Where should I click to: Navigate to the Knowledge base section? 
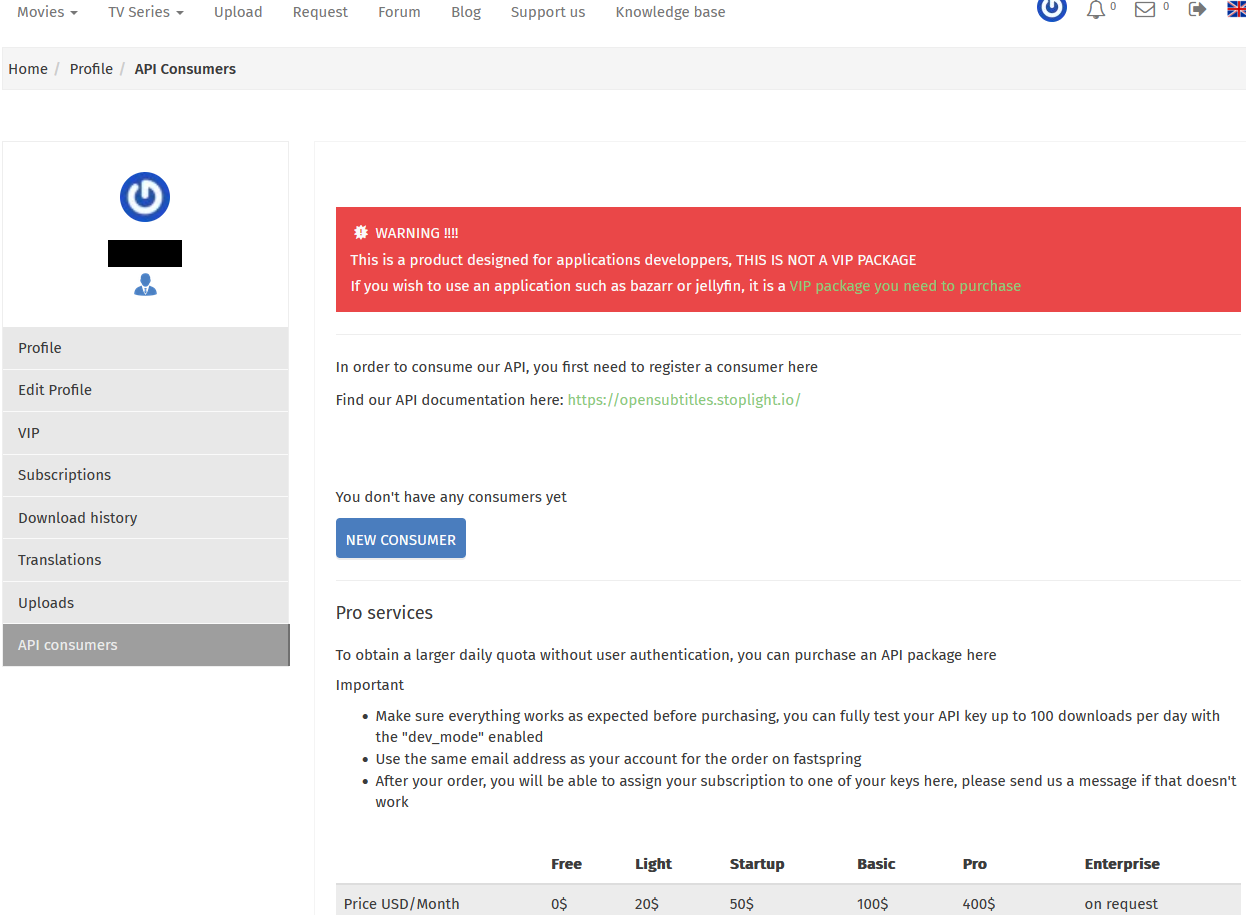[670, 12]
